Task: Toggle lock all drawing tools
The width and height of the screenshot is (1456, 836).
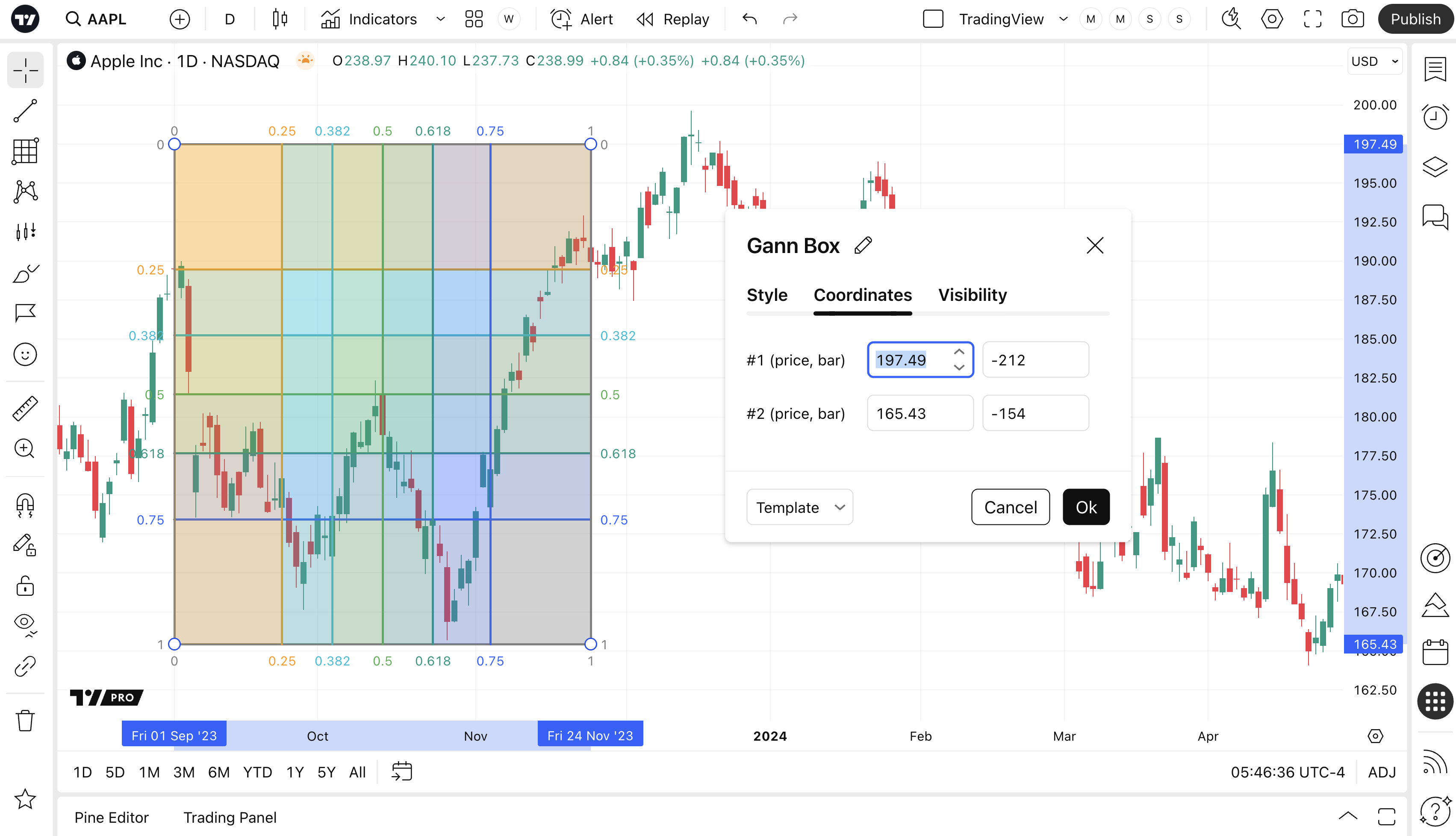Action: [x=25, y=586]
